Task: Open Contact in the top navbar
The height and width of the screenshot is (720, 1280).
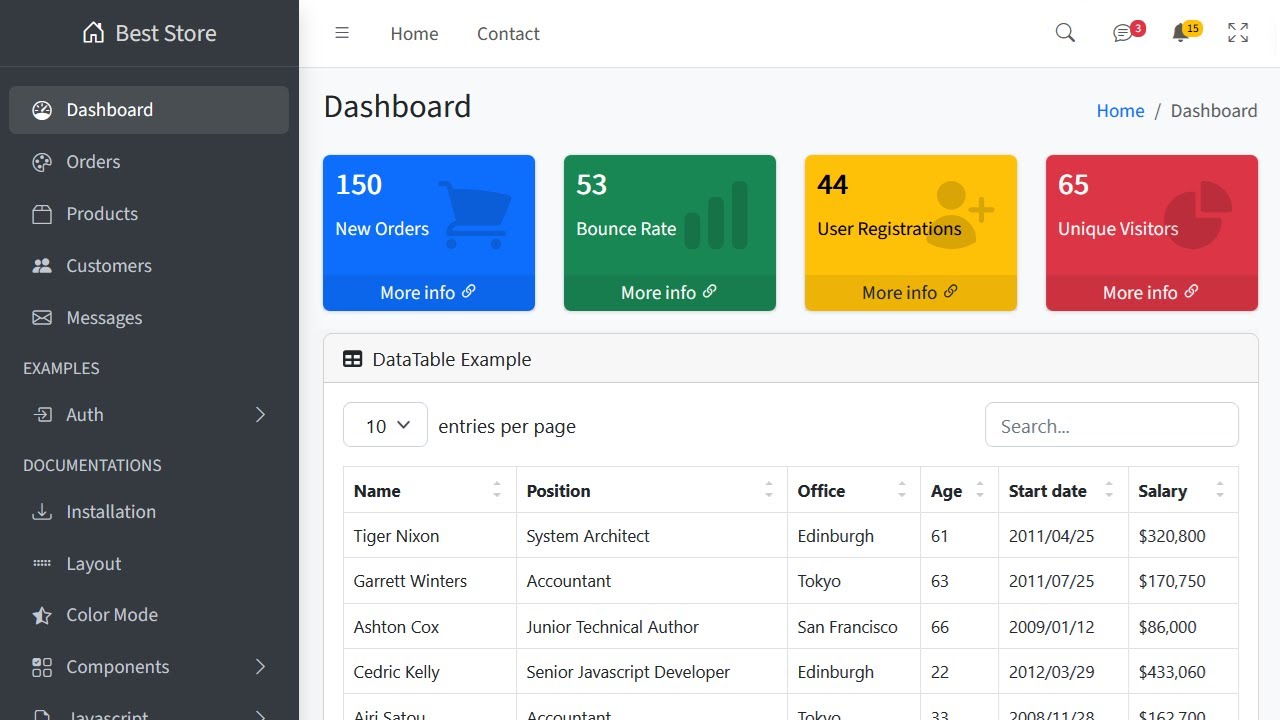Action: coord(508,33)
